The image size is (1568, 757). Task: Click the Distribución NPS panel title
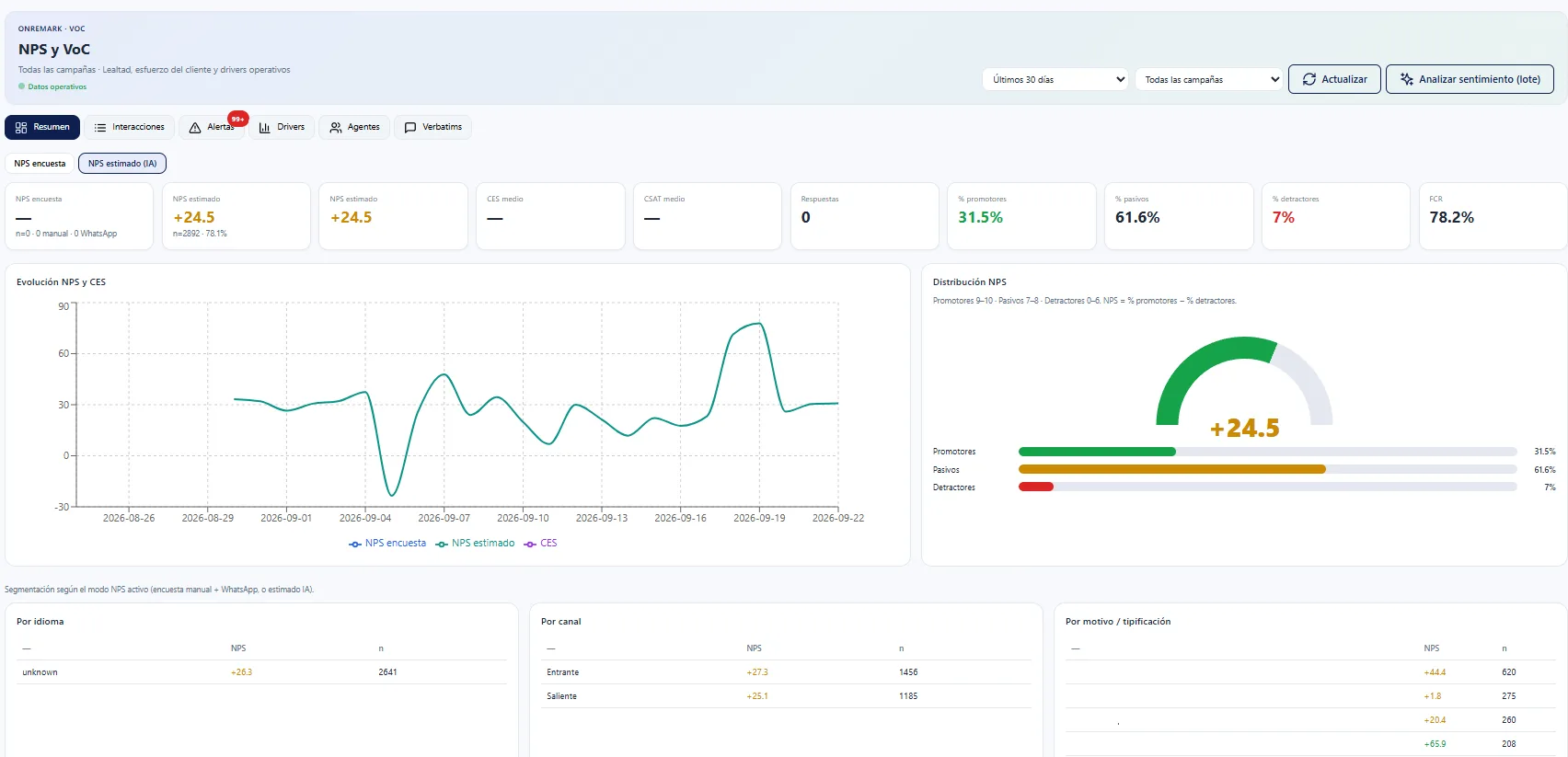coord(970,282)
